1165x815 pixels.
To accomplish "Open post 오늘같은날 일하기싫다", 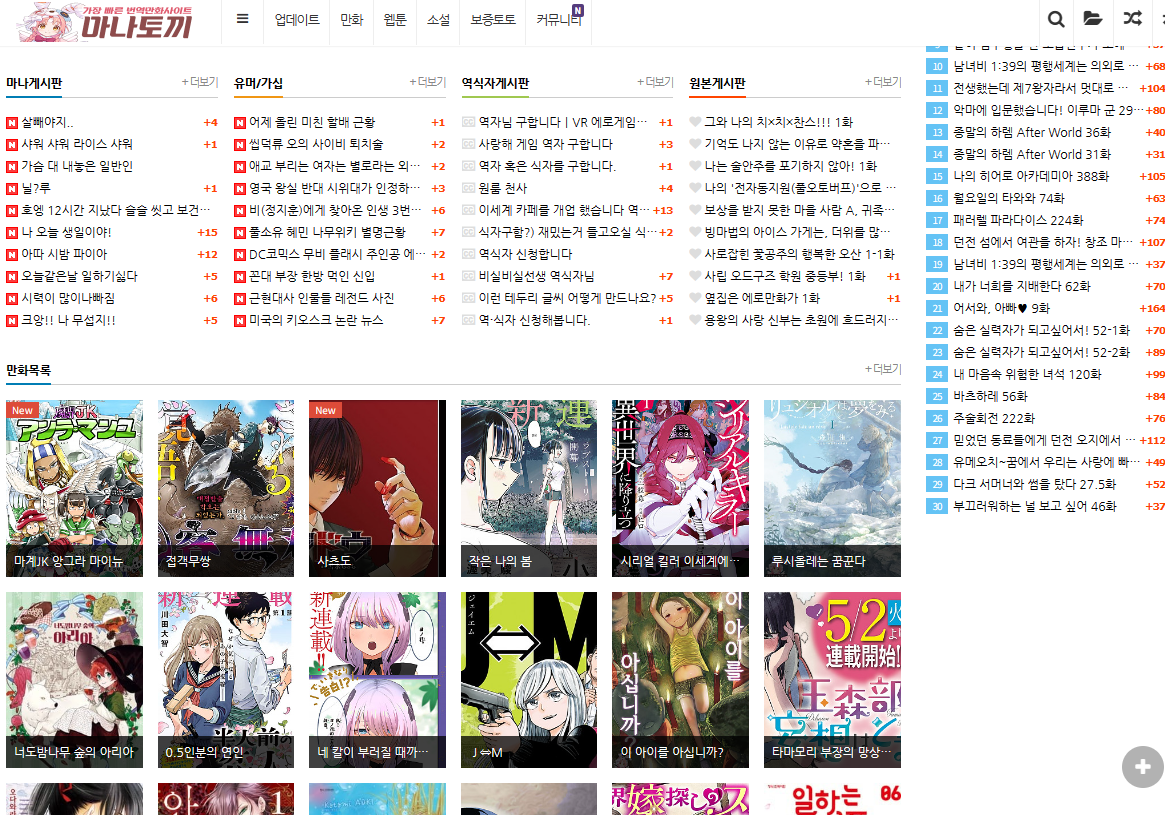I will pos(79,276).
